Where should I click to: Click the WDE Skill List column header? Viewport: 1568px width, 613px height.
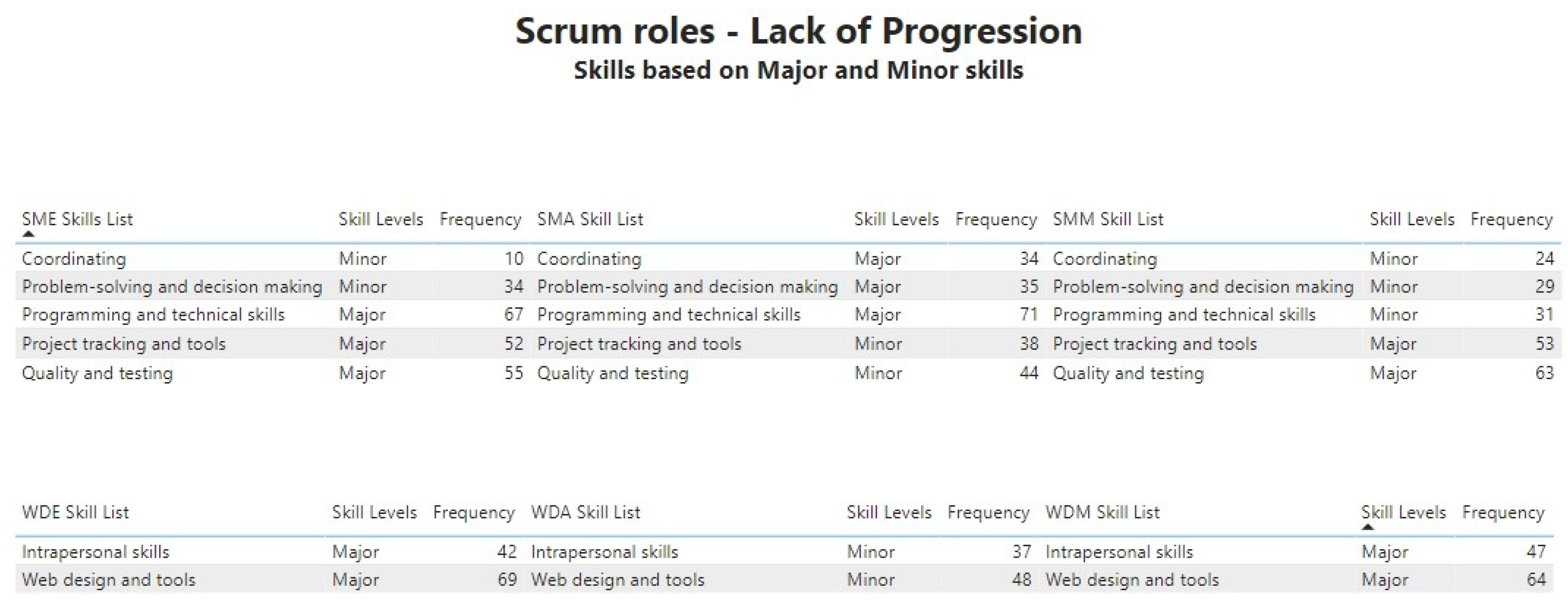[x=75, y=513]
